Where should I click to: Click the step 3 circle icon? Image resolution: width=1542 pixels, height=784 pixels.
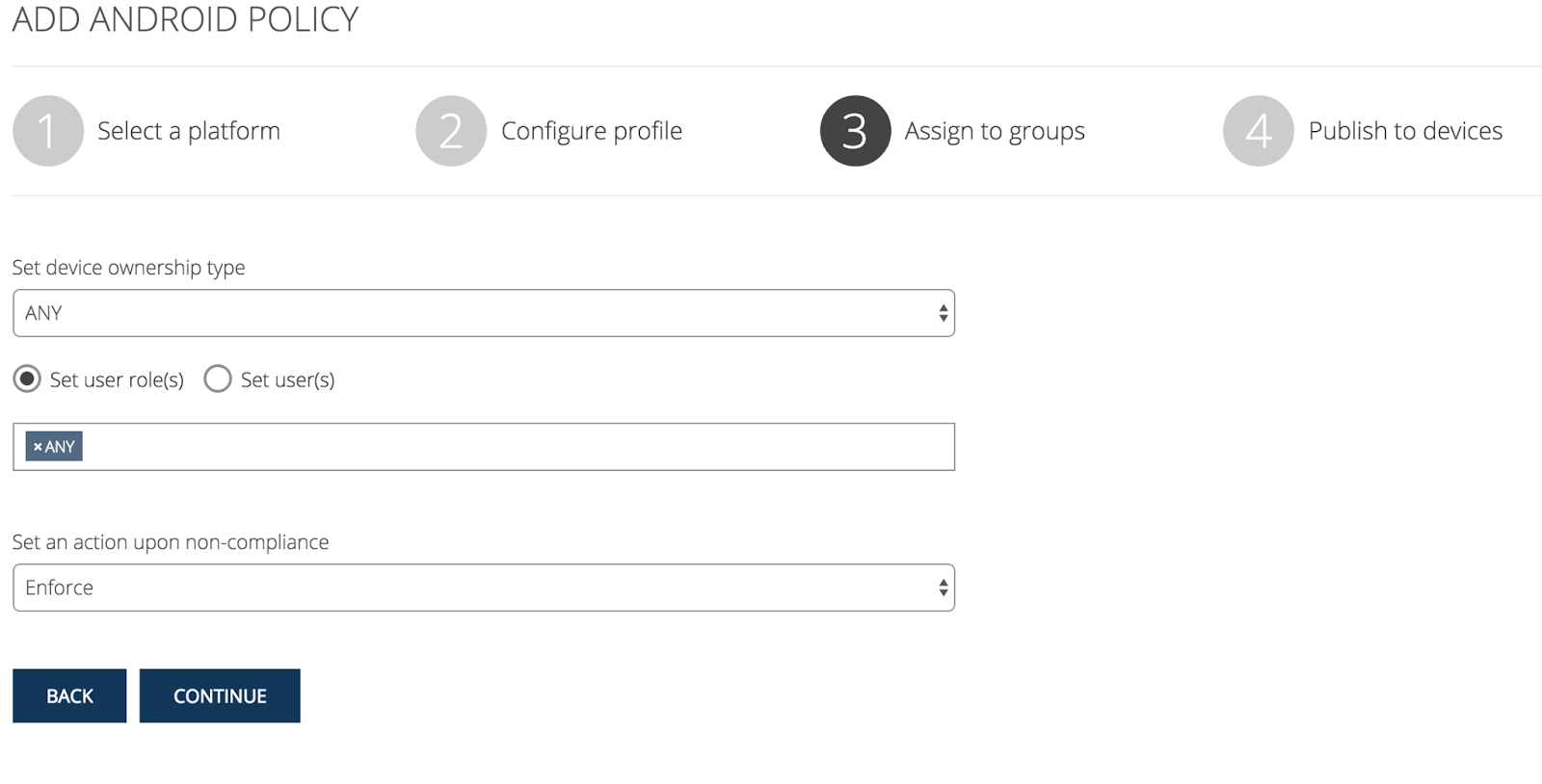tap(855, 131)
